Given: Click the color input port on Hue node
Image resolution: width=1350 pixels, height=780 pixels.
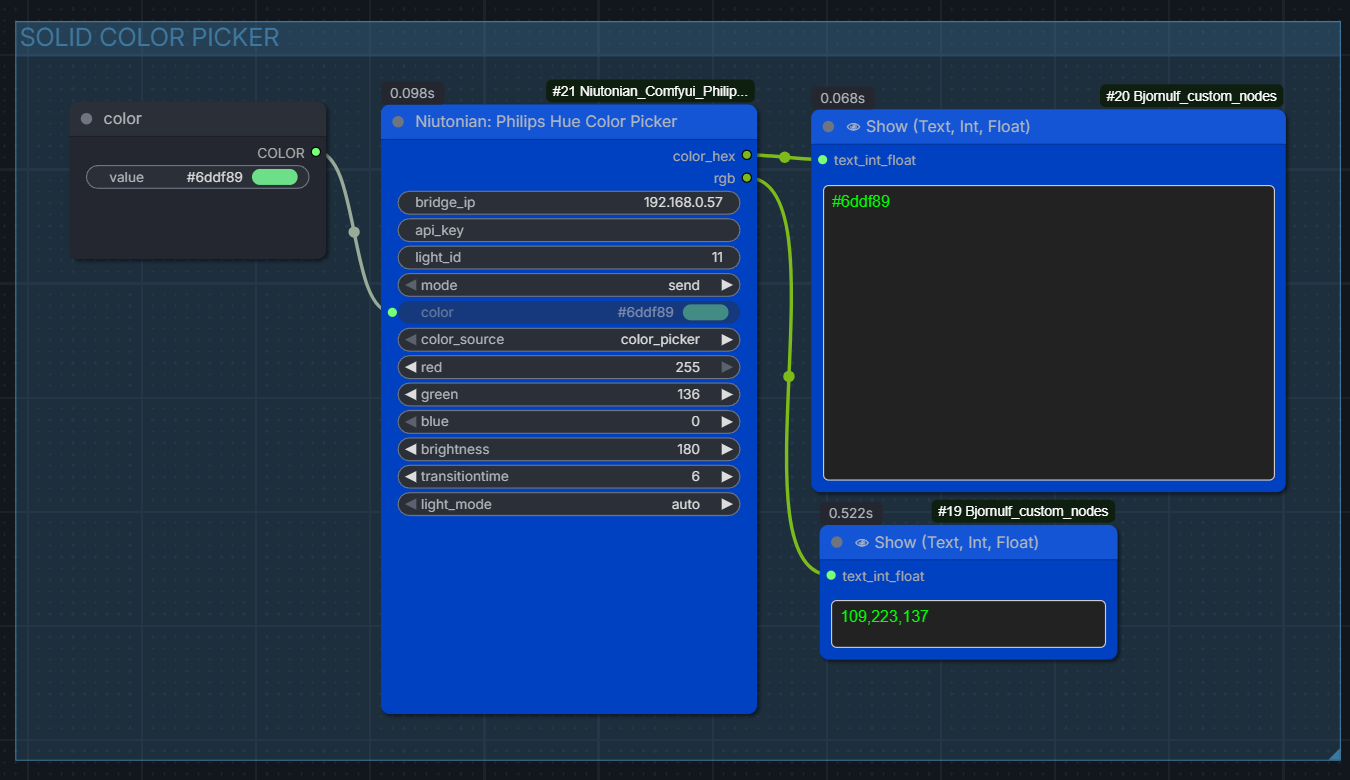Looking at the screenshot, I should [392, 312].
